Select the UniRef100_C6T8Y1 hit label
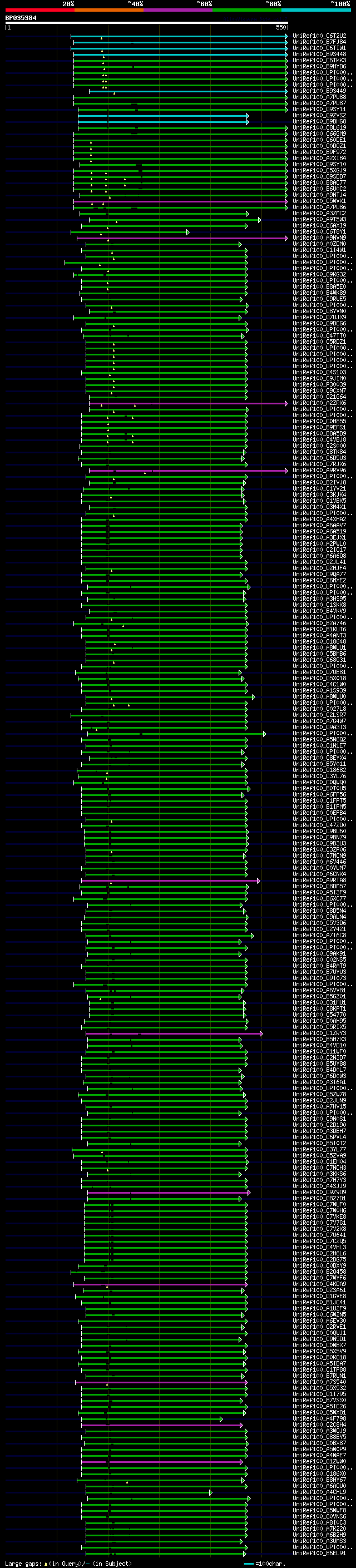356x1568 pixels. pyautogui.click(x=319, y=232)
